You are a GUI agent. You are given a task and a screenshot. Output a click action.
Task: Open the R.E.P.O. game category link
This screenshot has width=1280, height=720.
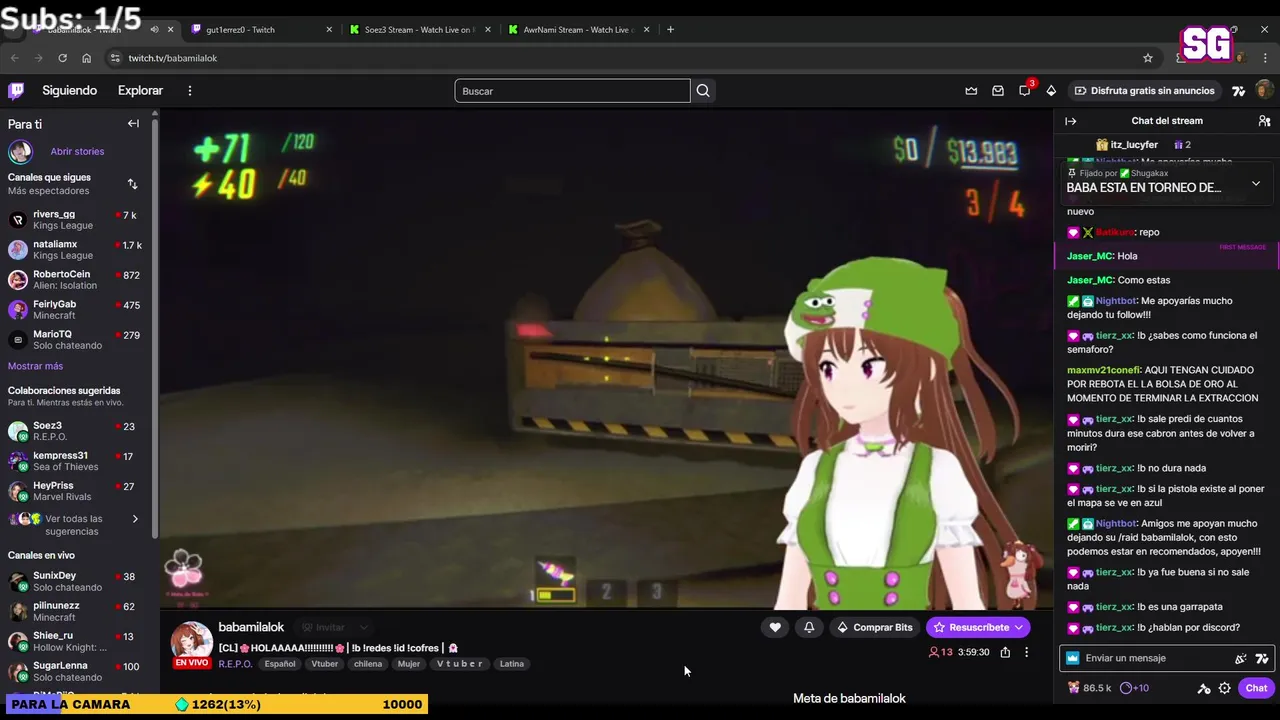(235, 664)
